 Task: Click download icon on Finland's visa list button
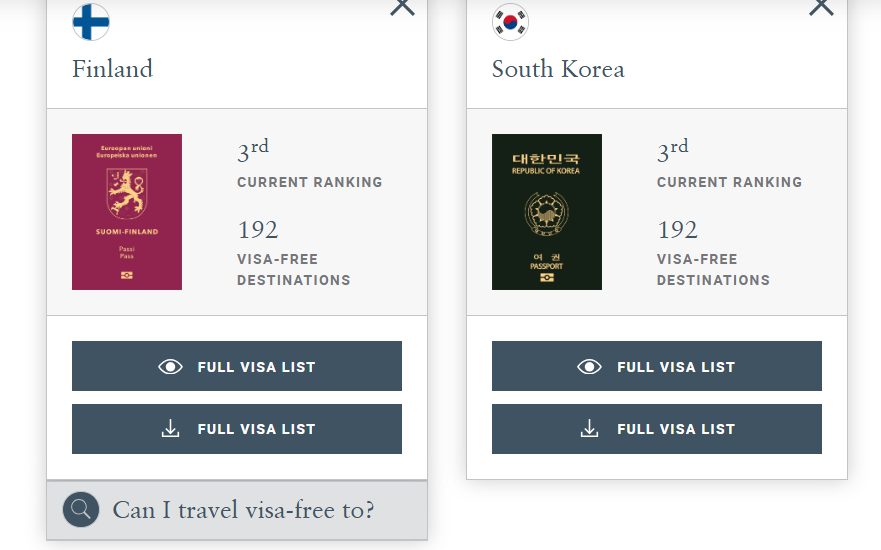click(171, 429)
